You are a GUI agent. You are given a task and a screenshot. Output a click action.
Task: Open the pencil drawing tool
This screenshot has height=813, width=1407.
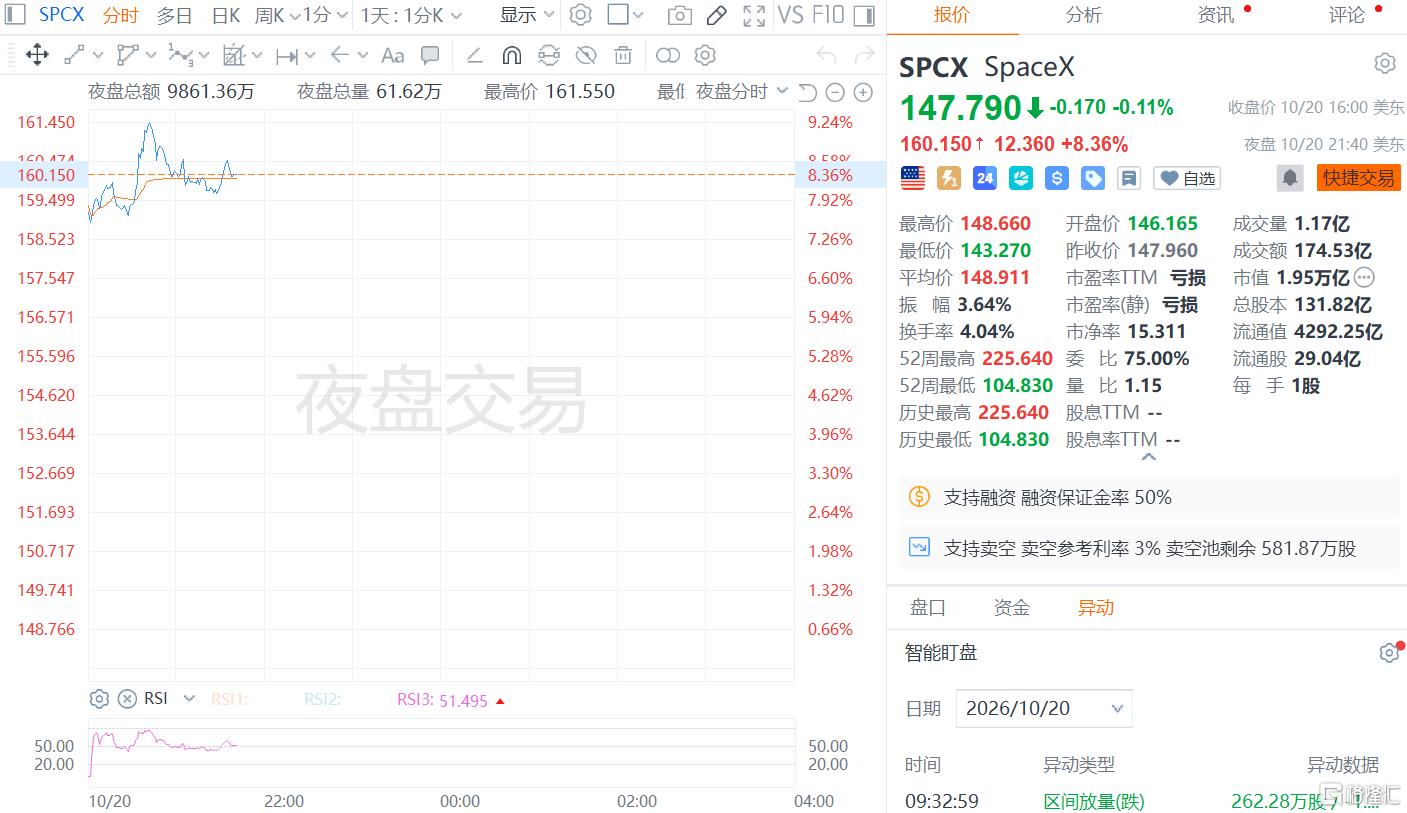tap(716, 15)
